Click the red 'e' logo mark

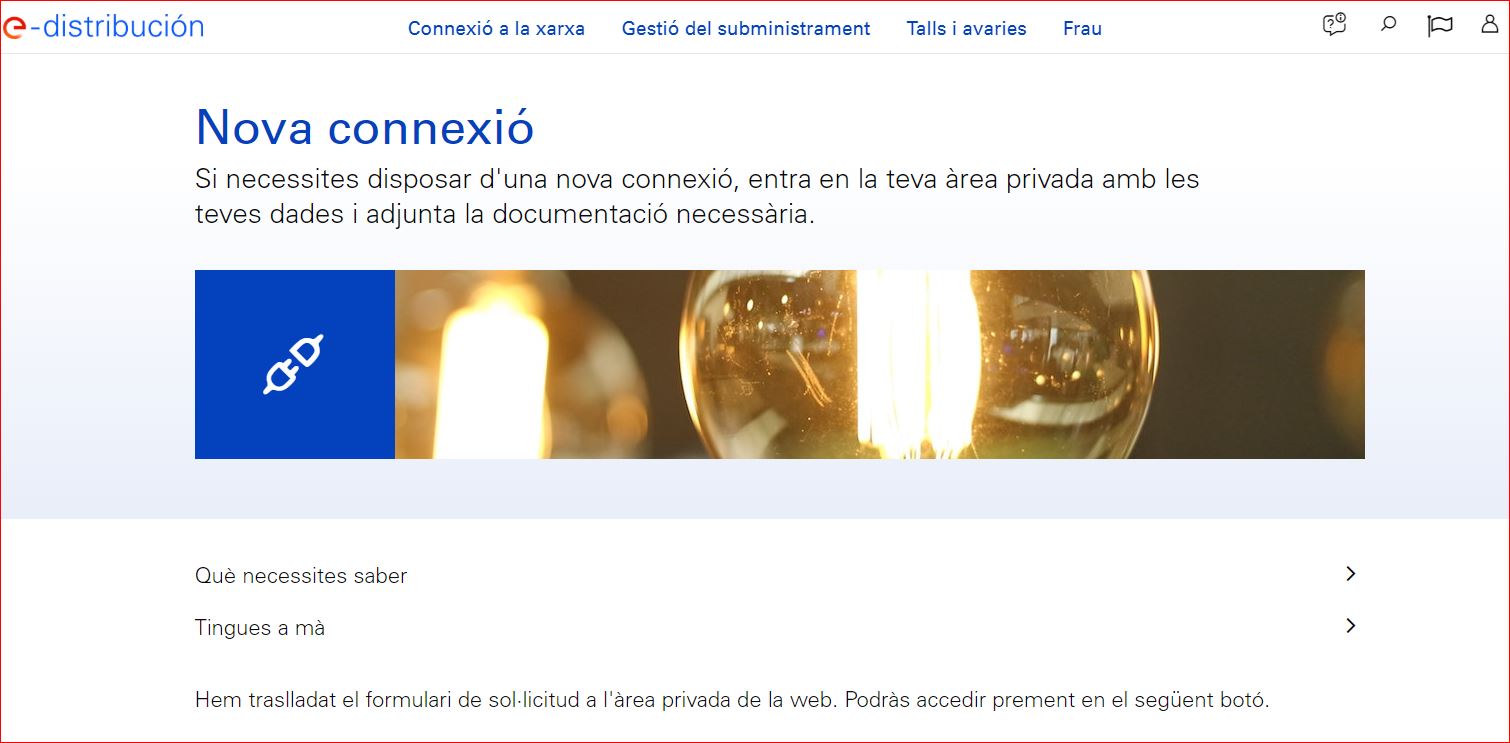point(13,28)
